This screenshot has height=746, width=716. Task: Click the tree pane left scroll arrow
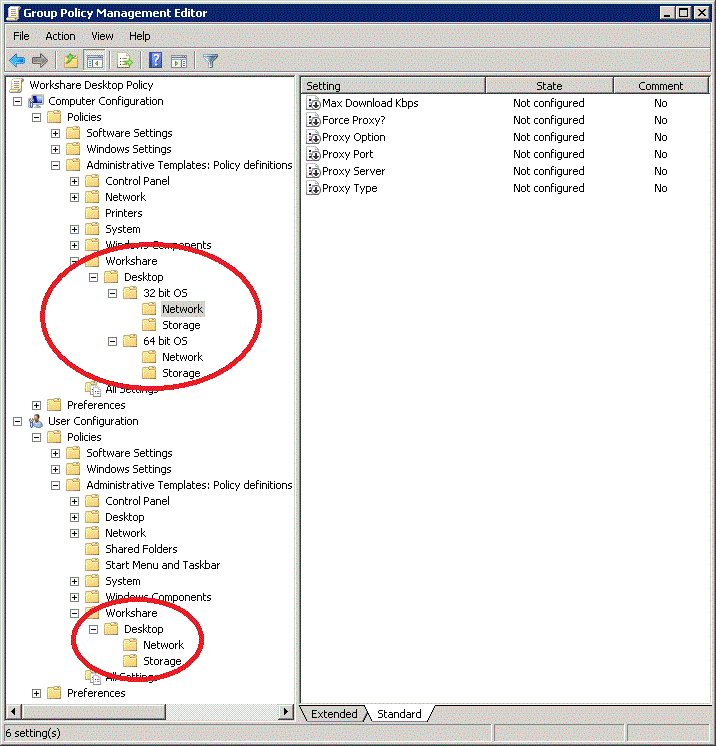(13, 712)
